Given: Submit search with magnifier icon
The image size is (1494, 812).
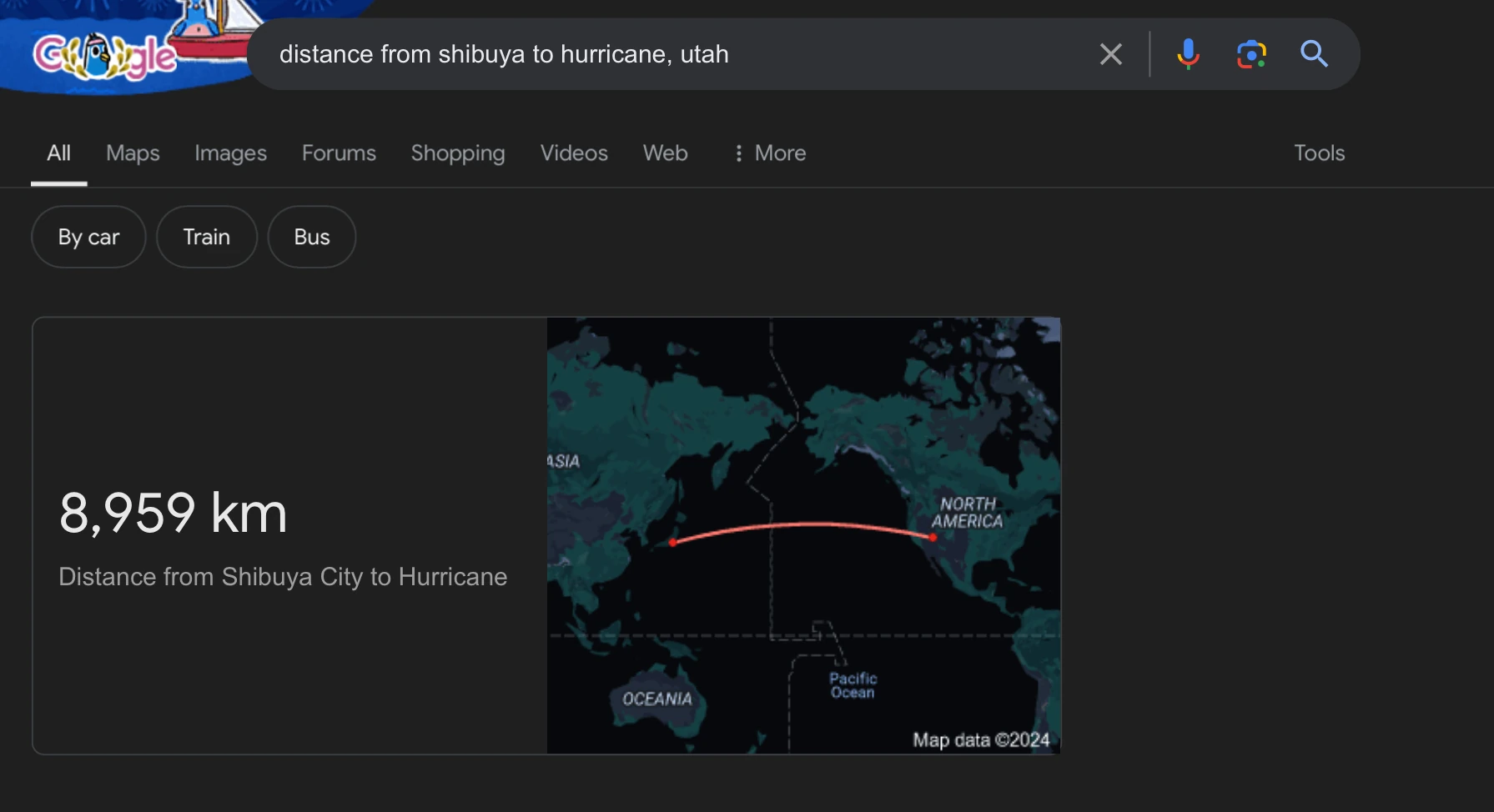Looking at the screenshot, I should (1314, 54).
